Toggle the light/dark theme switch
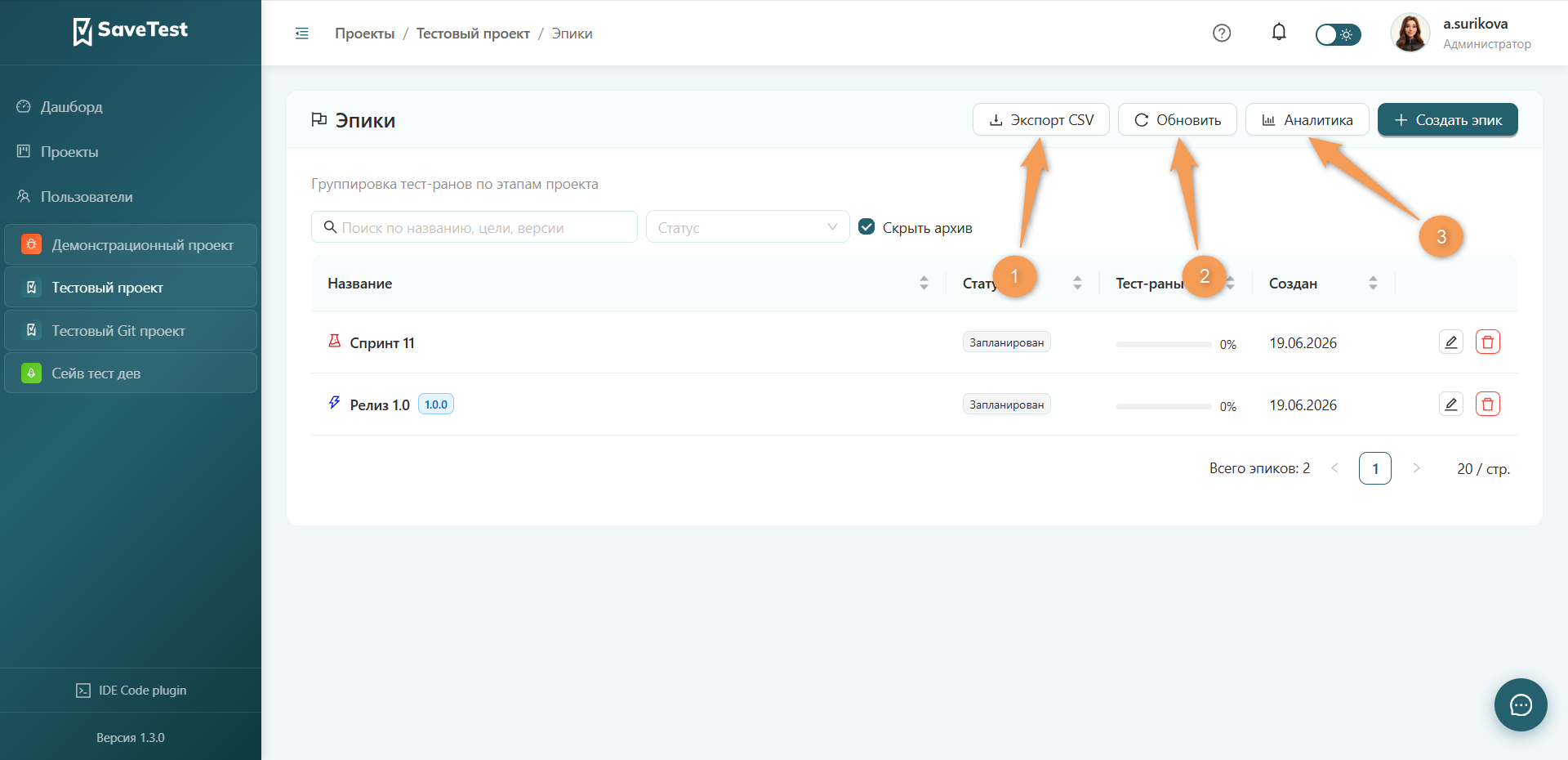 pyautogui.click(x=1338, y=34)
